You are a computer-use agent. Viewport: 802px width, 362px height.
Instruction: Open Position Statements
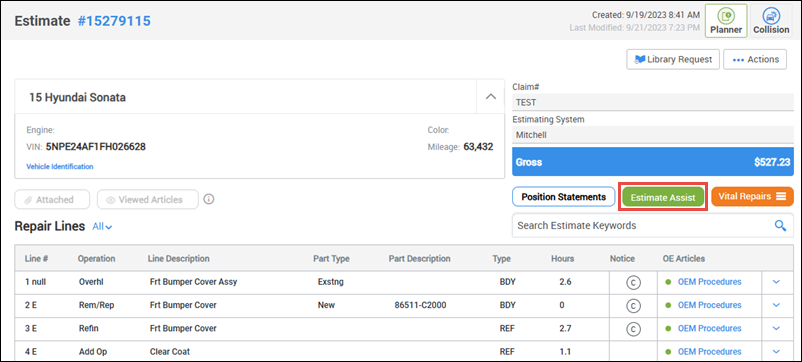[563, 196]
